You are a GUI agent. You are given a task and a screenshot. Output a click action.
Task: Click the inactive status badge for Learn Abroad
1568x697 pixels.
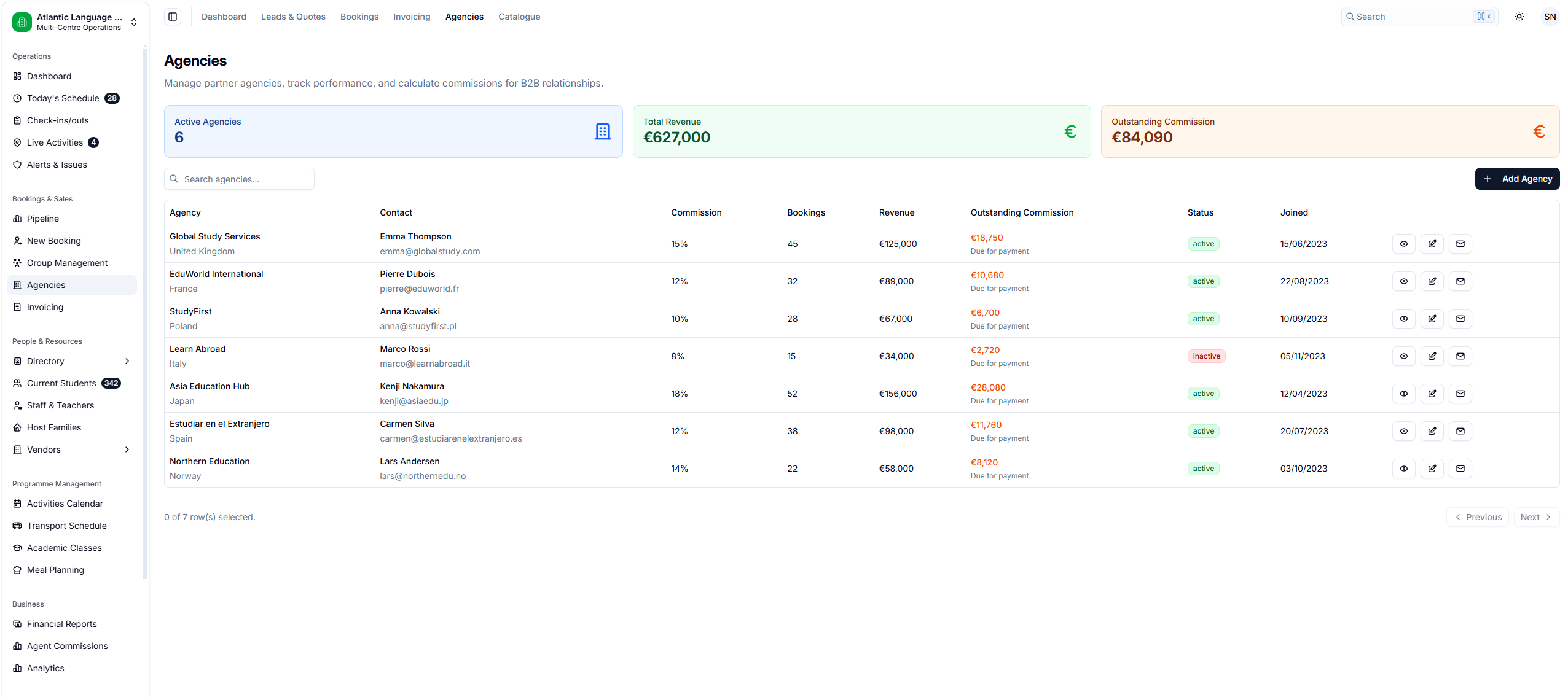point(1205,356)
